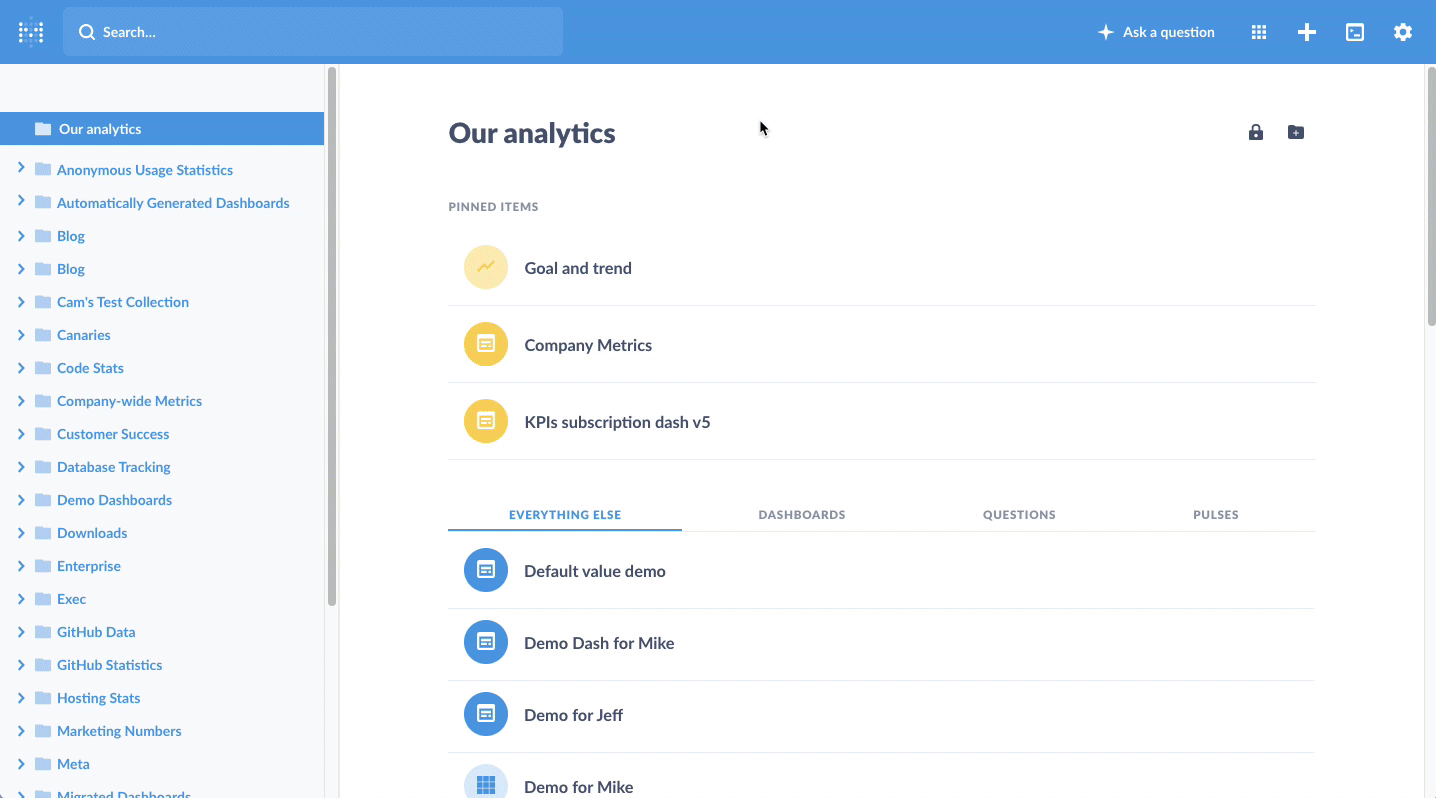Click the magnifier icon in search bar
The image size is (1436, 798).
pos(88,31)
